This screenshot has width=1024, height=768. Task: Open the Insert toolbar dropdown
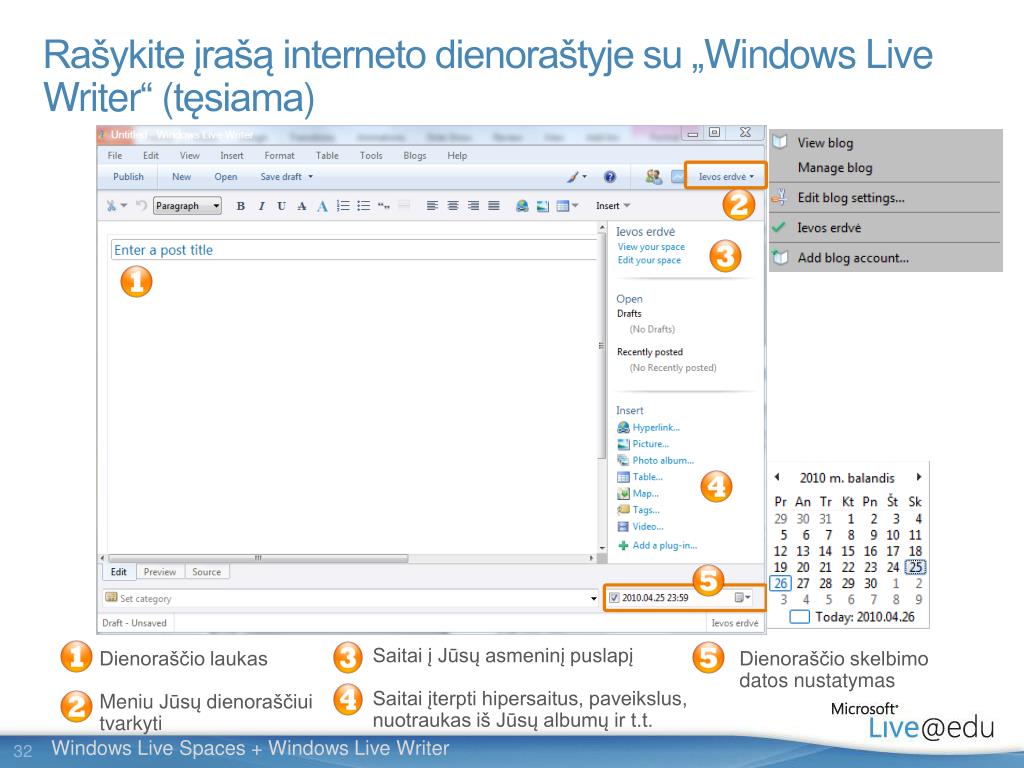[613, 206]
